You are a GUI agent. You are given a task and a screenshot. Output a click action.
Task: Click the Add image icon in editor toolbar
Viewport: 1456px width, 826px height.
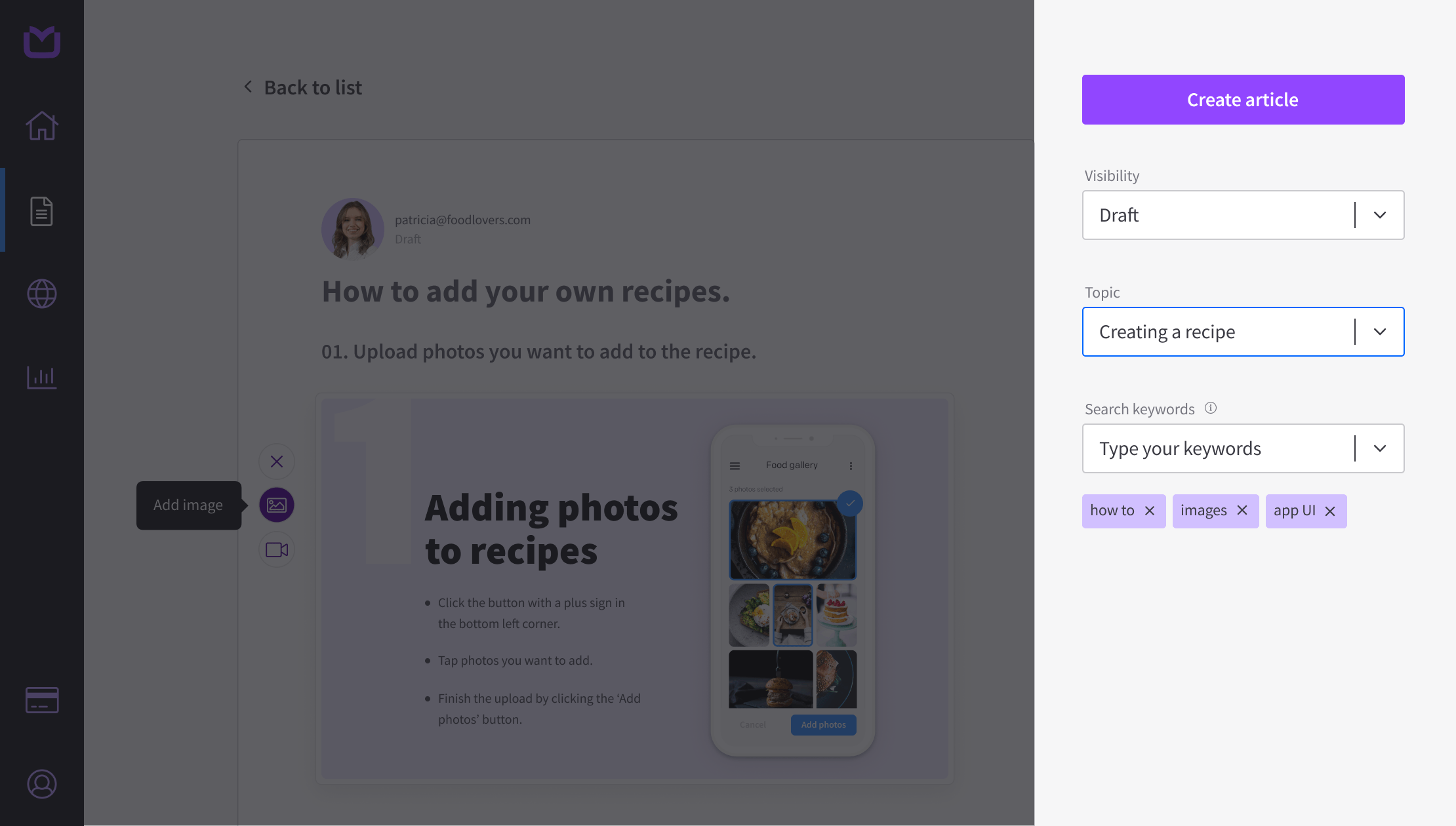pos(276,504)
